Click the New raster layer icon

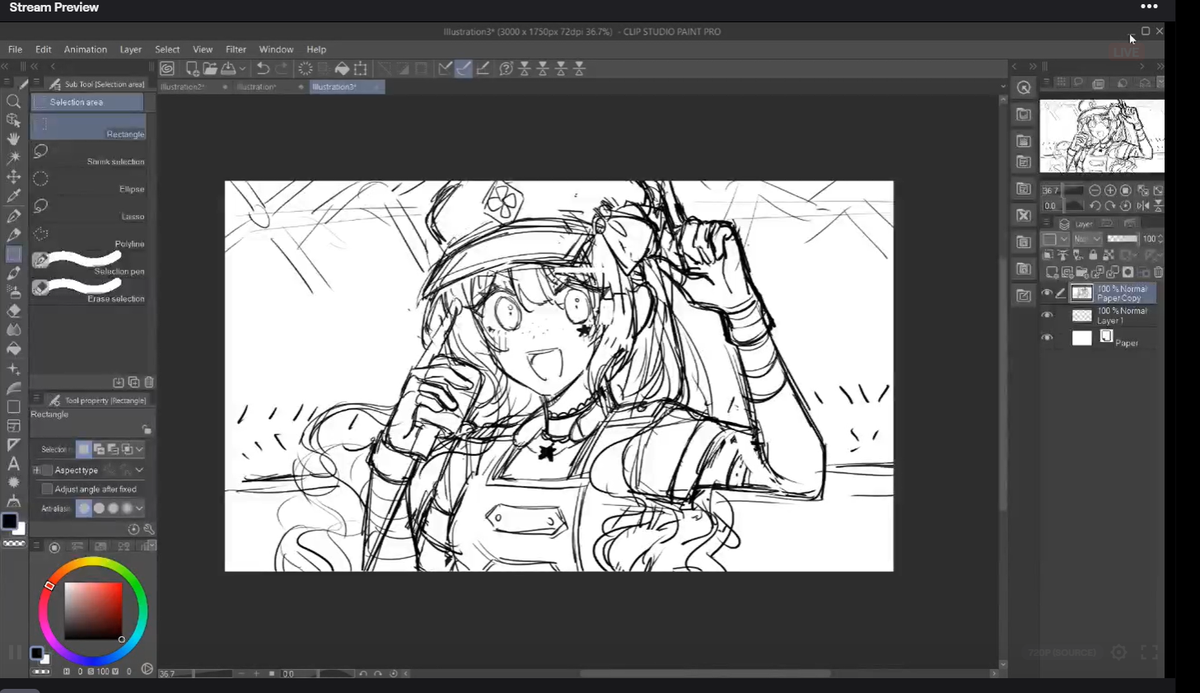click(1052, 272)
